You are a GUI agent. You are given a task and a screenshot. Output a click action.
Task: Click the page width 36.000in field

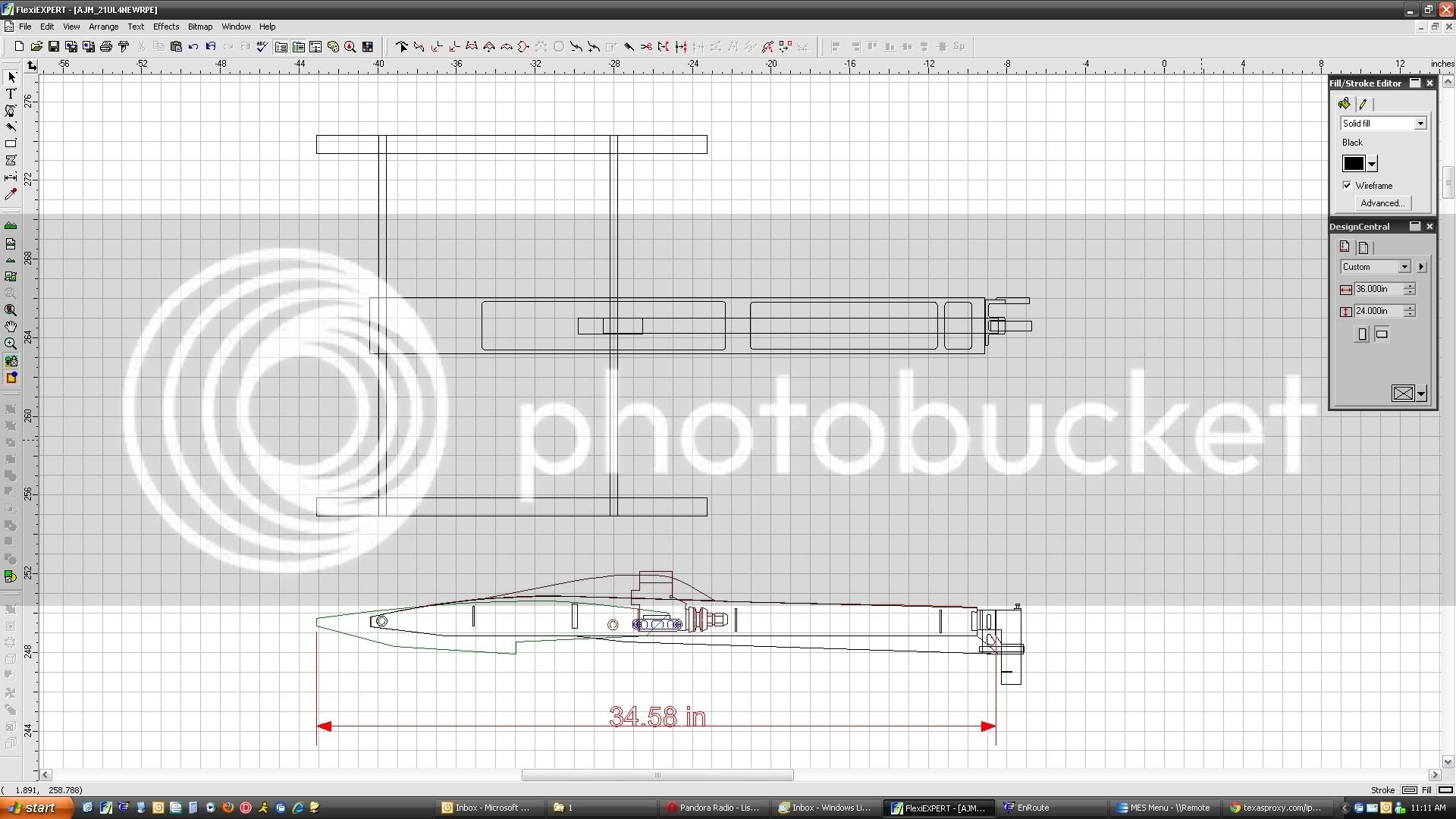(x=1378, y=289)
